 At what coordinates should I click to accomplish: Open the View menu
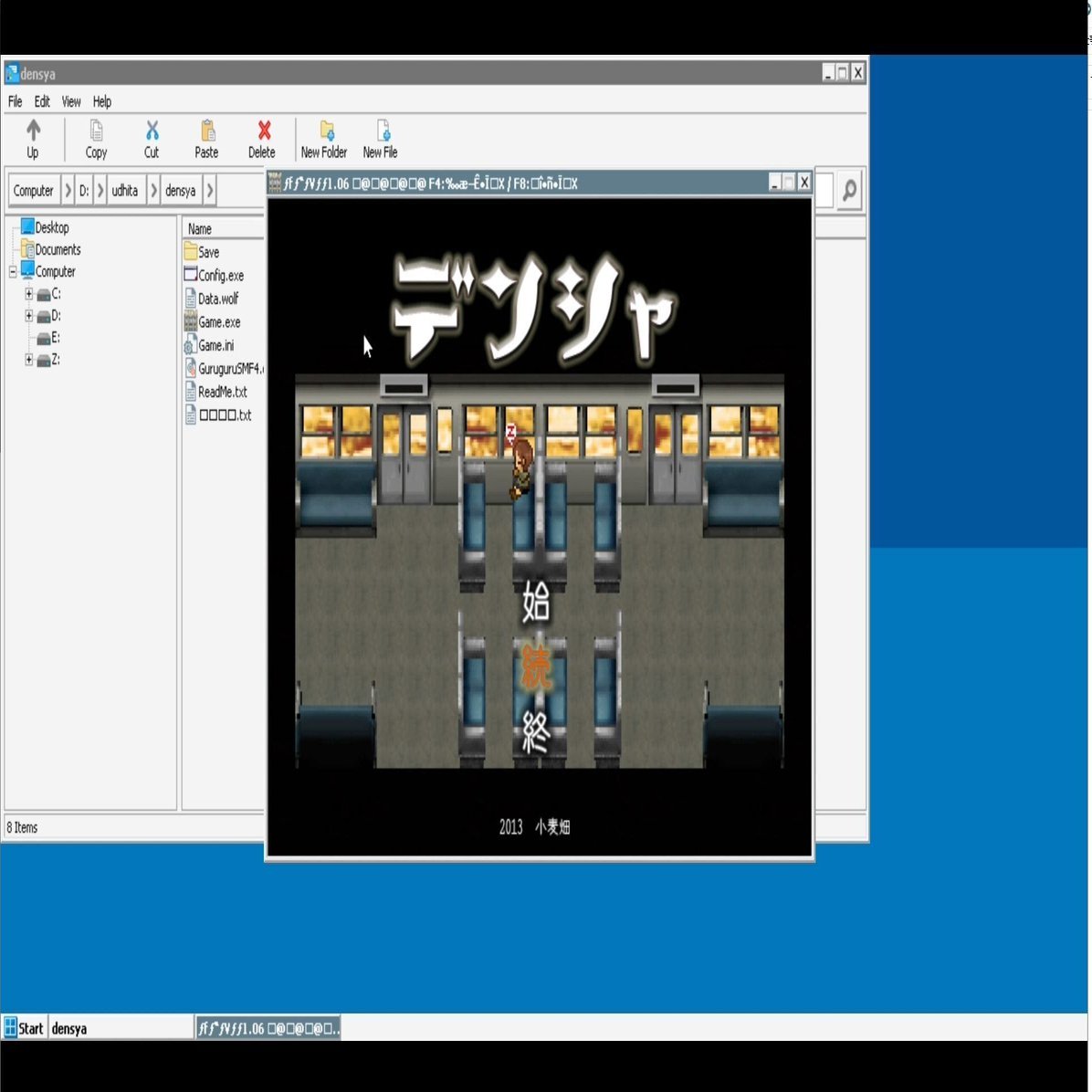coord(71,101)
